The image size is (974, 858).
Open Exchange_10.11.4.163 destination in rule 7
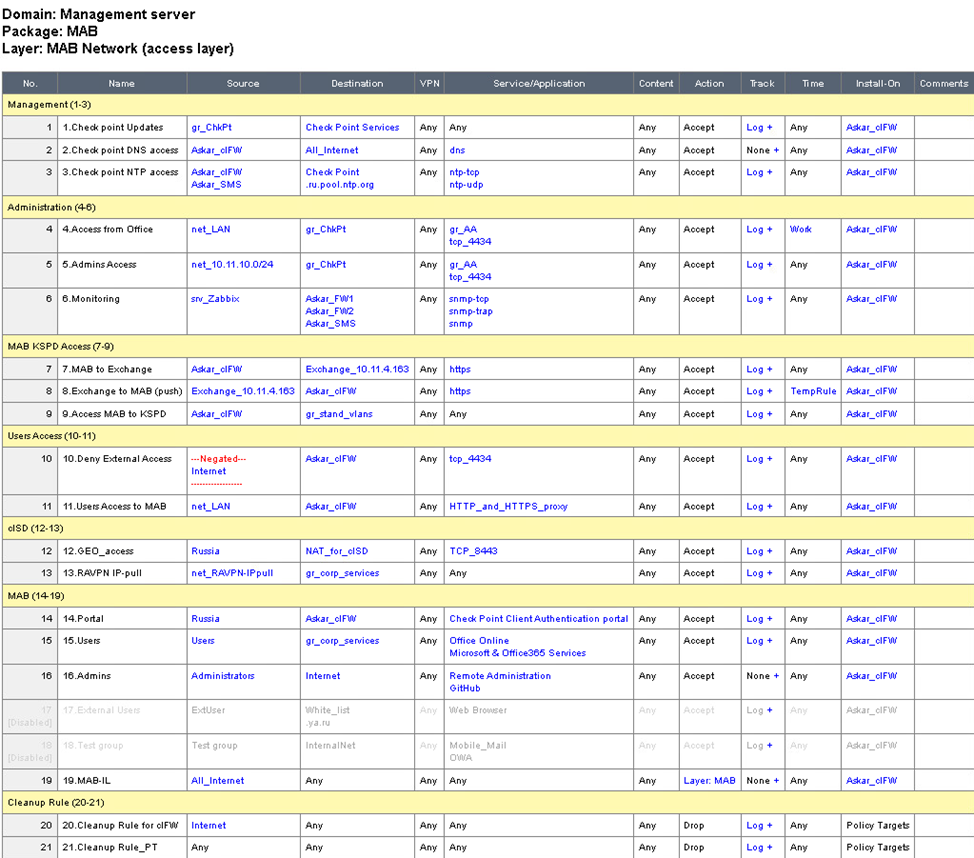point(357,369)
